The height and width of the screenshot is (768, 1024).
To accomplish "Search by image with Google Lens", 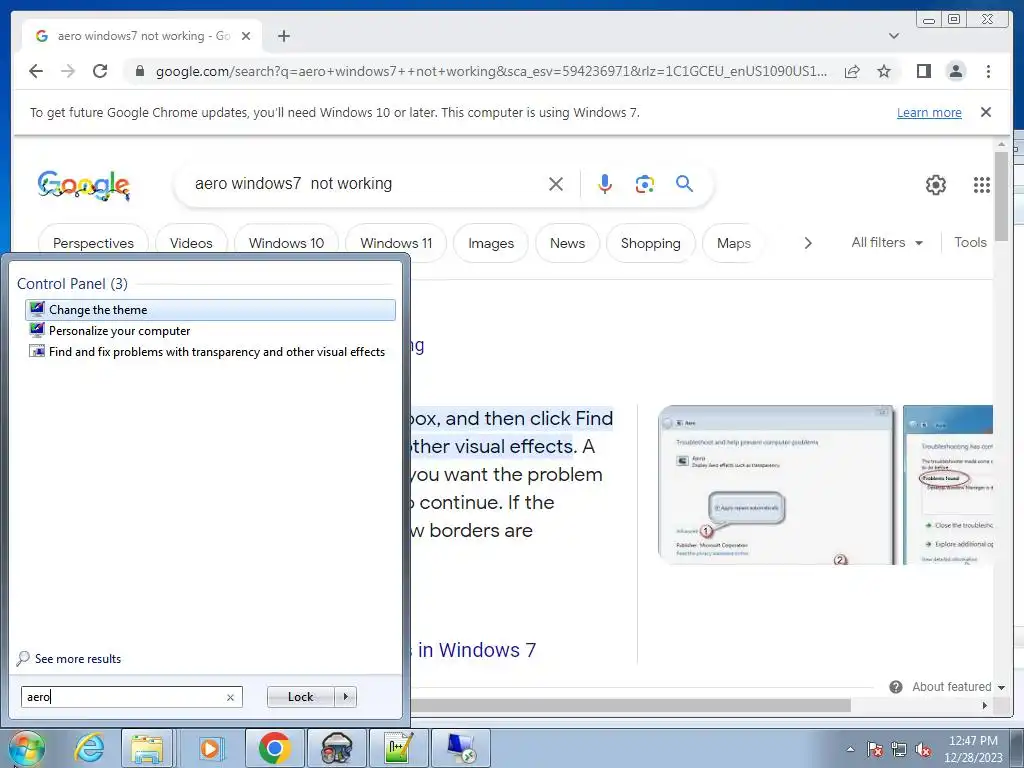I will pyautogui.click(x=645, y=184).
